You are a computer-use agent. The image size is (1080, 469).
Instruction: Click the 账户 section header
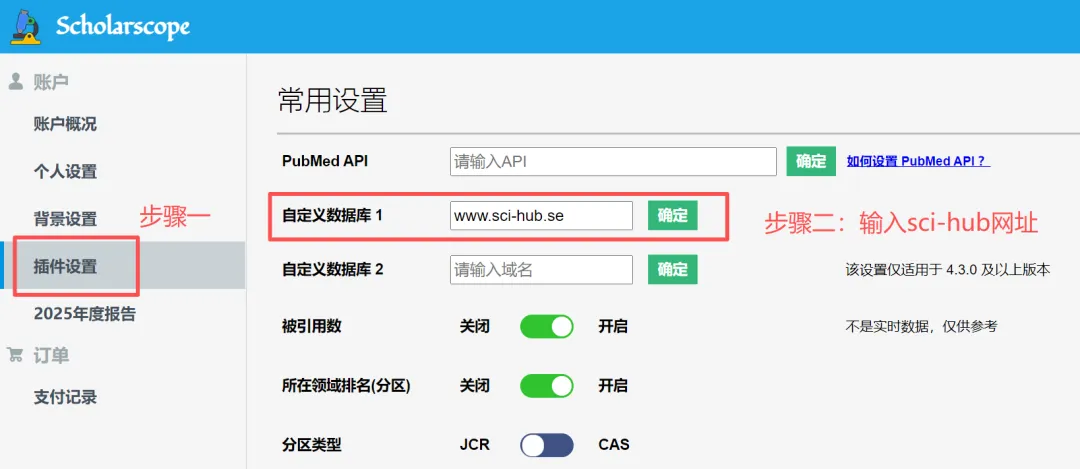tap(50, 83)
